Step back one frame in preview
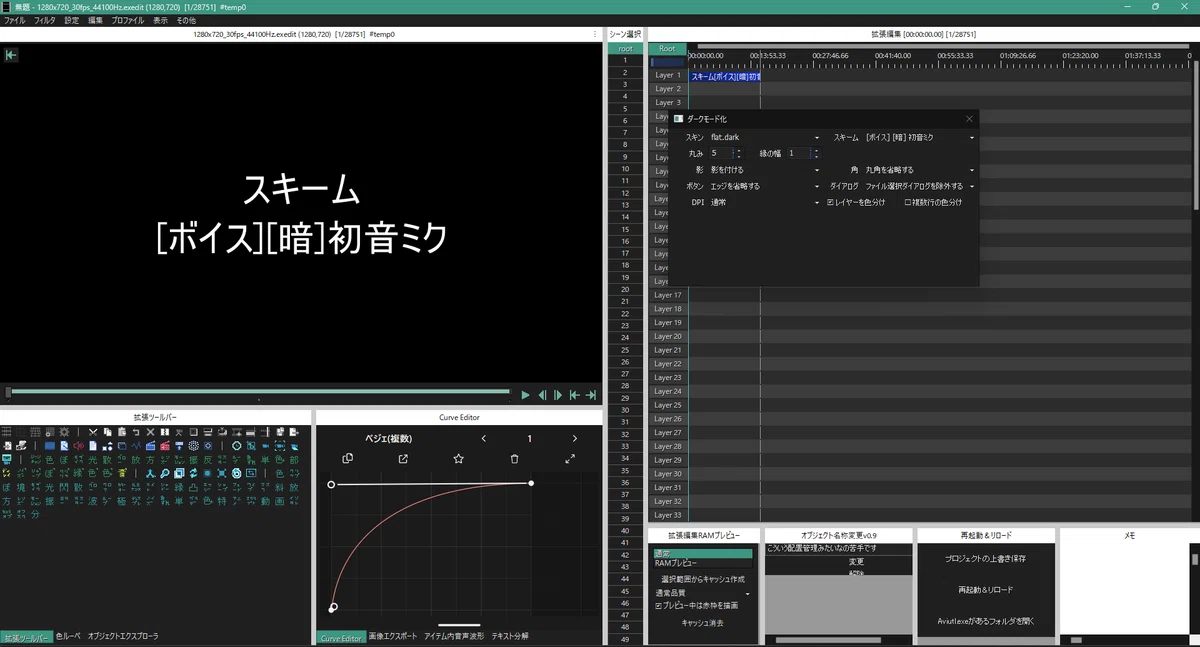 point(542,395)
